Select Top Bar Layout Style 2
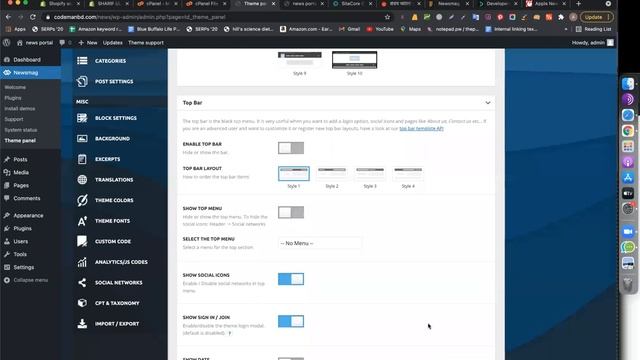This screenshot has width=640, height=360. (x=332, y=173)
